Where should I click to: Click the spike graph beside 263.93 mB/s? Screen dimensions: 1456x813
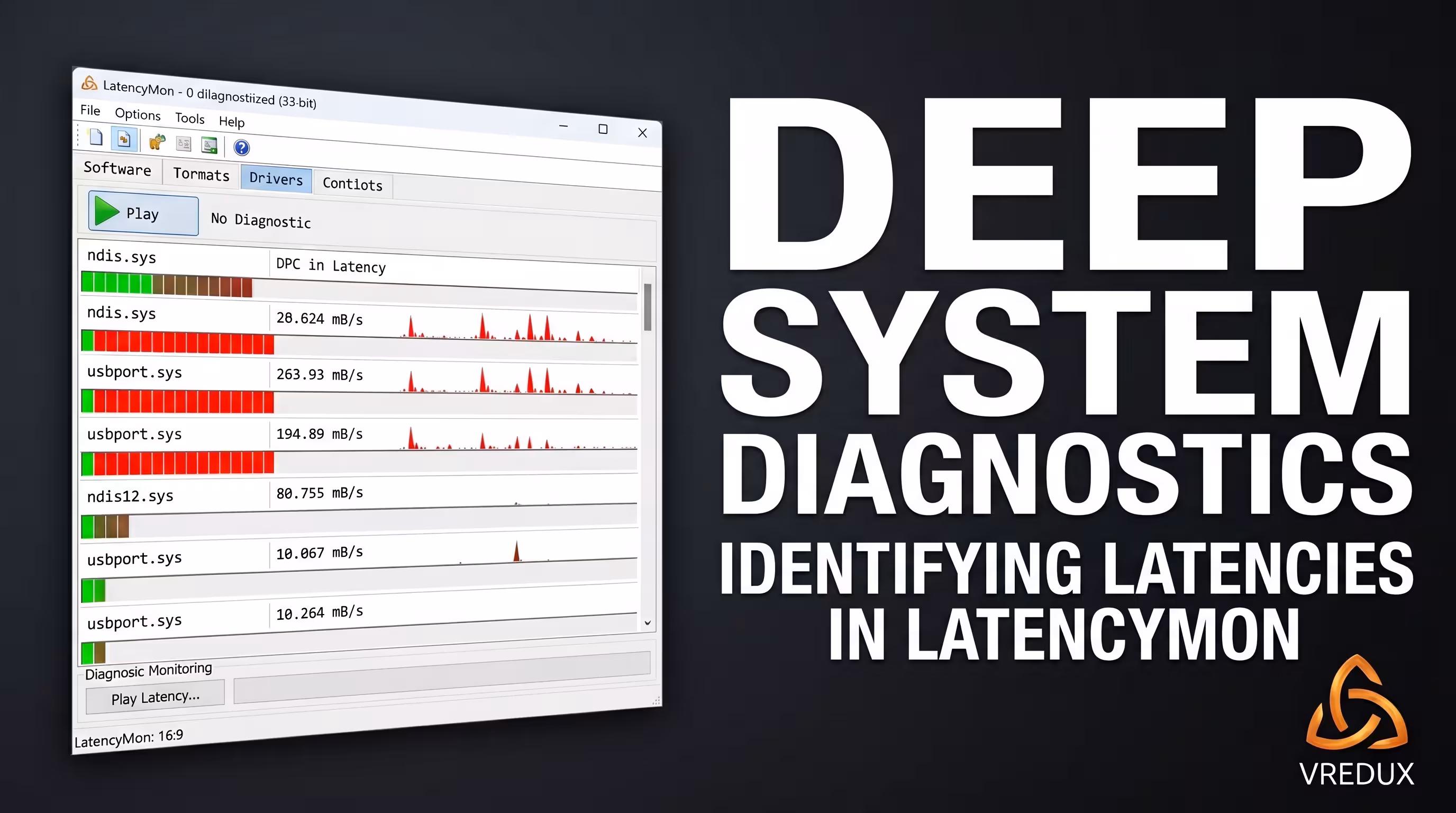518,381
